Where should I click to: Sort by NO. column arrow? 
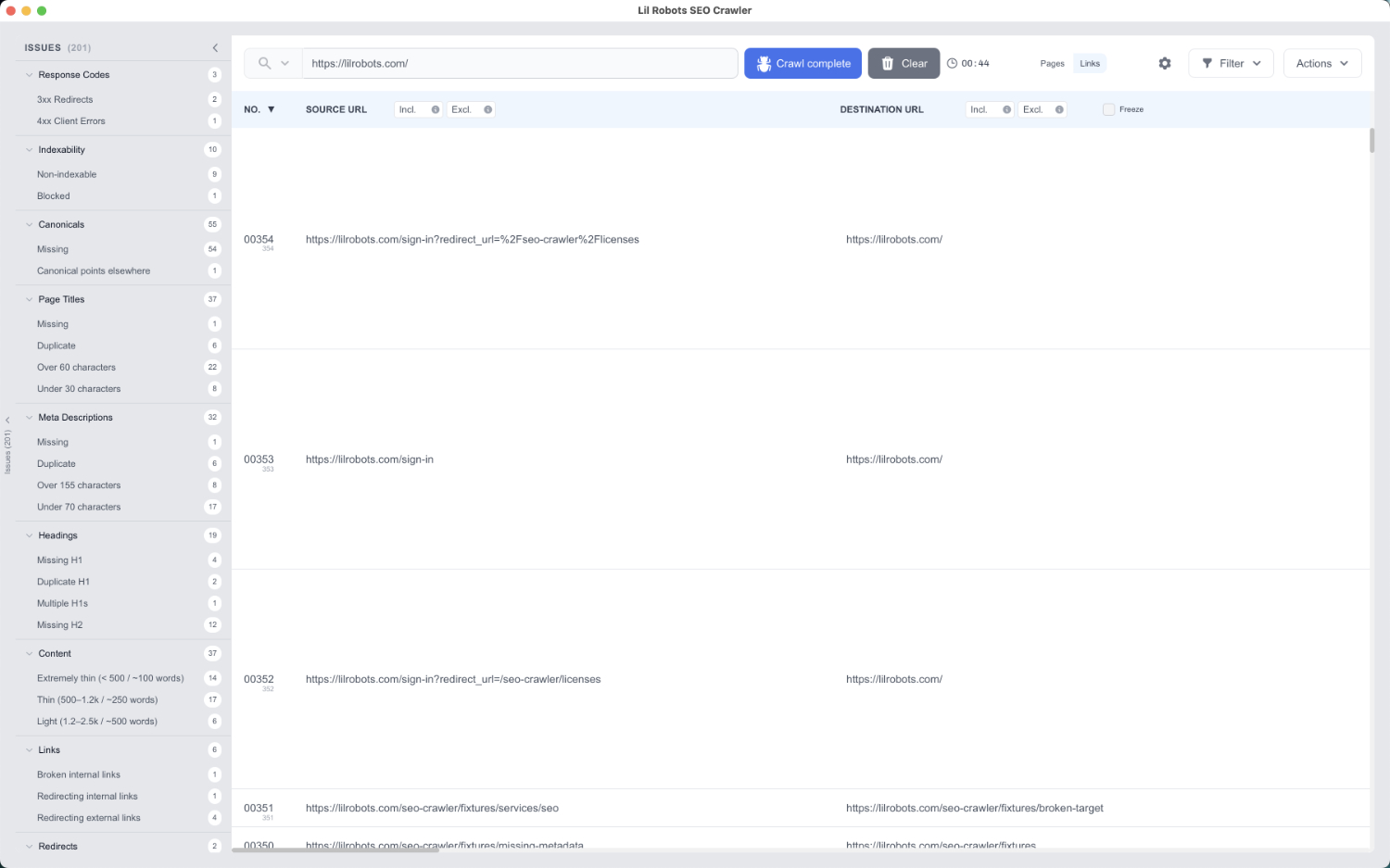272,109
